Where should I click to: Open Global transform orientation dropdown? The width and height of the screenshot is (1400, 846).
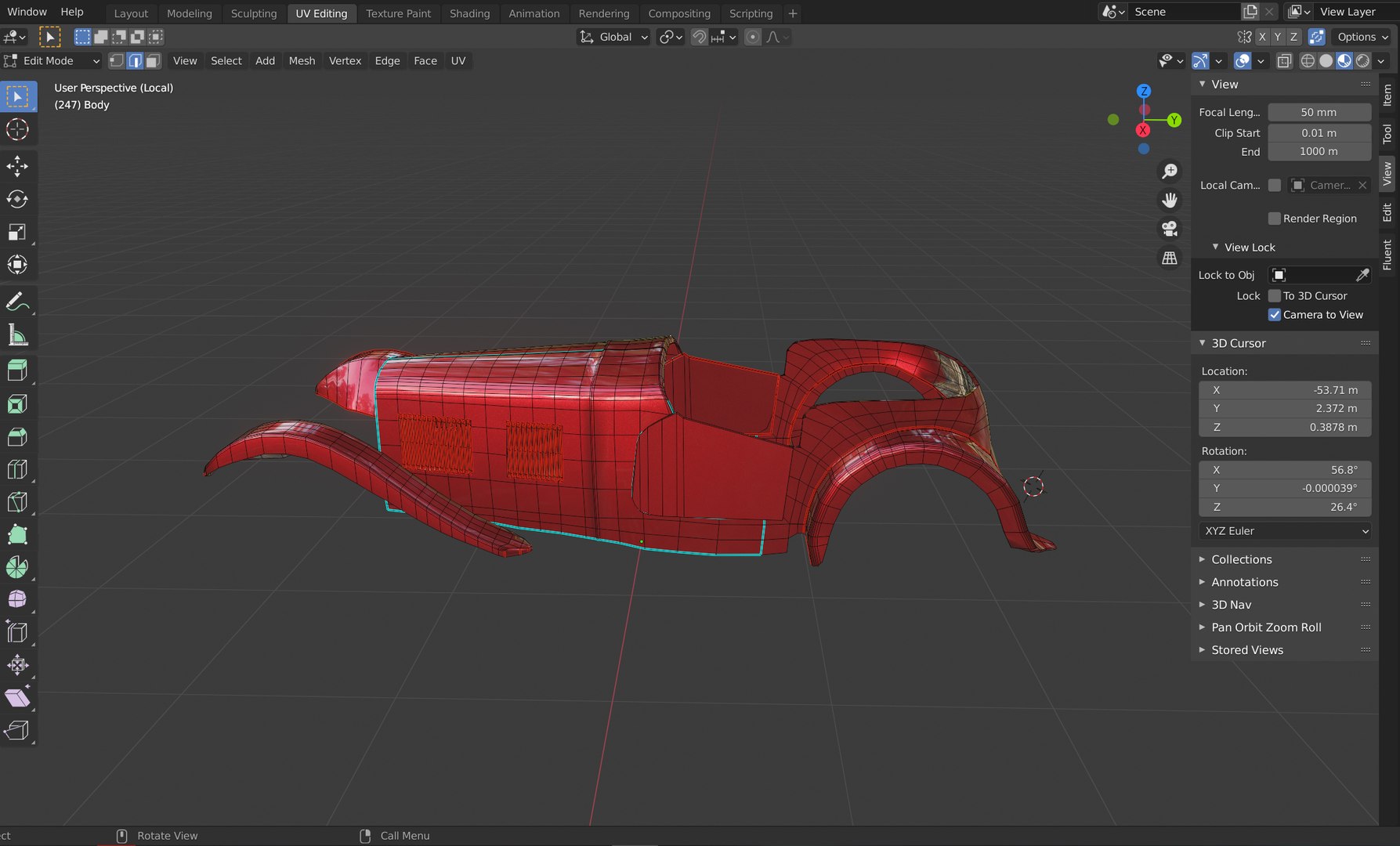pos(613,37)
